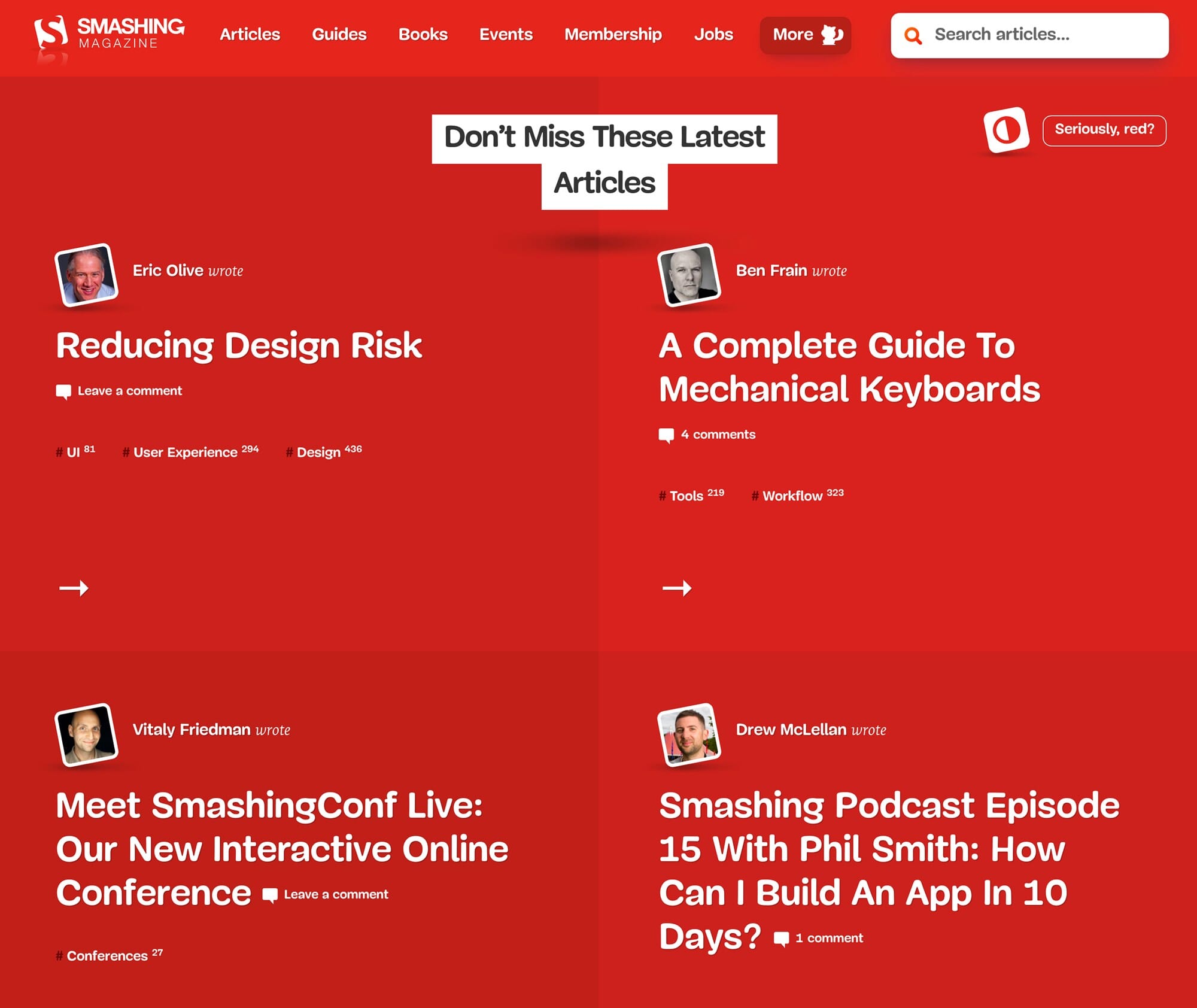Screen dimensions: 1197x1008
Task: Select the Design tag
Action: (x=324, y=452)
